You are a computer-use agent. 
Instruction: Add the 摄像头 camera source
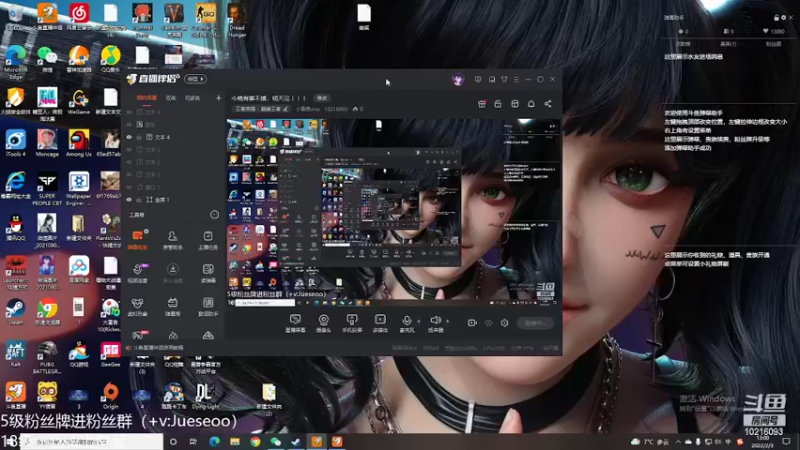pyautogui.click(x=323, y=323)
